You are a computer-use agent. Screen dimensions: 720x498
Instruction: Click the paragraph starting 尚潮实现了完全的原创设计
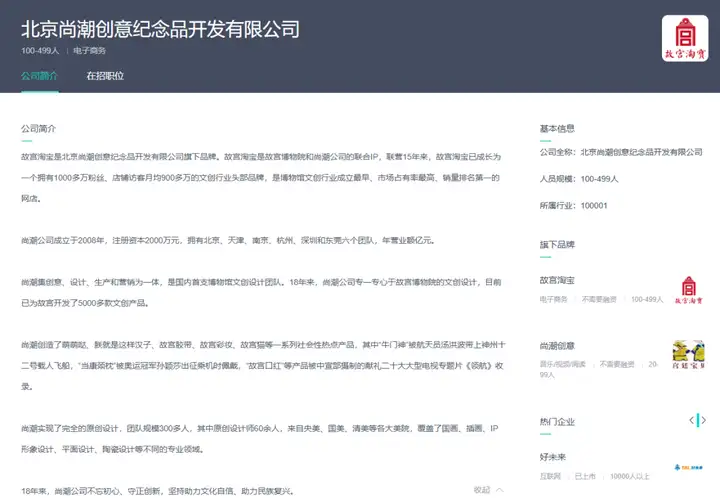point(260,439)
